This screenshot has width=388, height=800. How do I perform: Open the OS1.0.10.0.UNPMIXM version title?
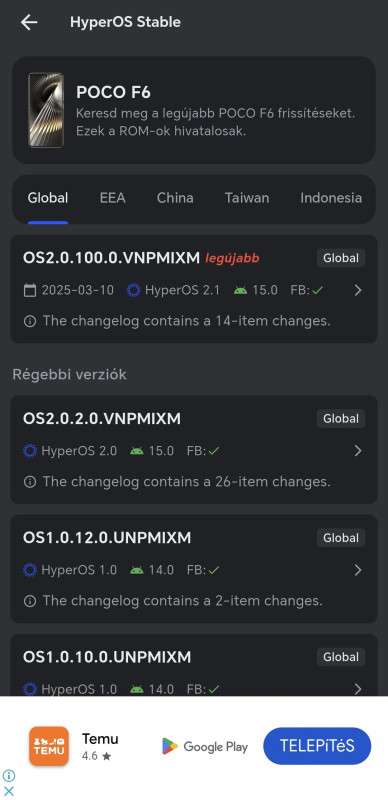coord(107,657)
